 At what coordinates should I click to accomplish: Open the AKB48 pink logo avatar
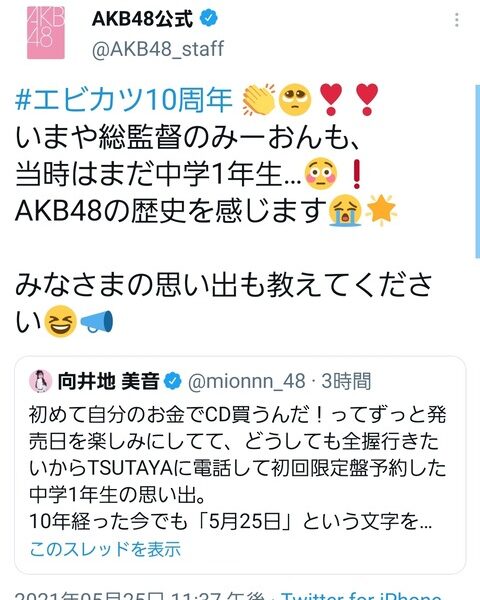point(46,33)
